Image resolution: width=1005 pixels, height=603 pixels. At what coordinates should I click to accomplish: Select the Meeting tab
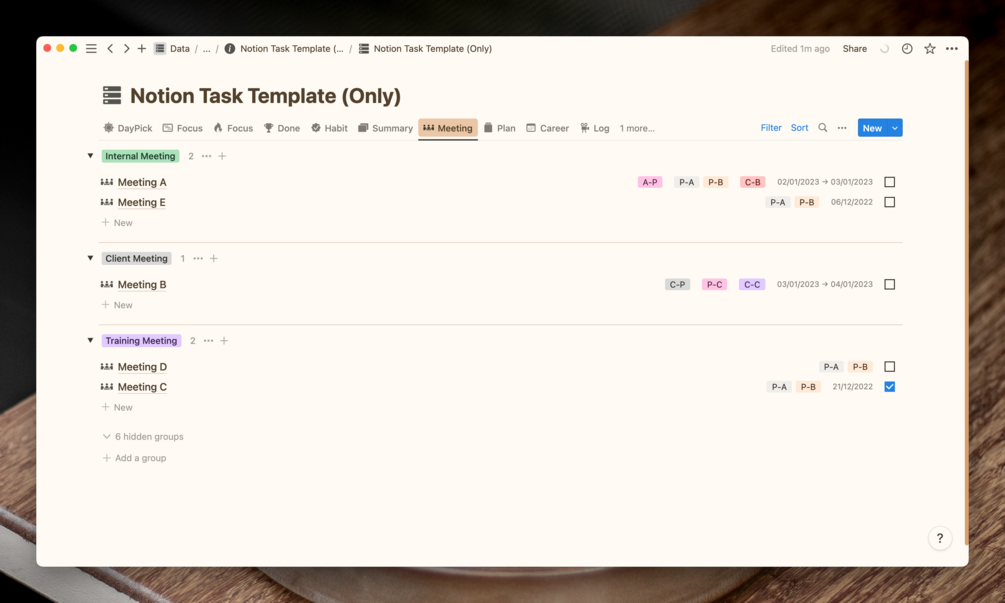pos(448,128)
